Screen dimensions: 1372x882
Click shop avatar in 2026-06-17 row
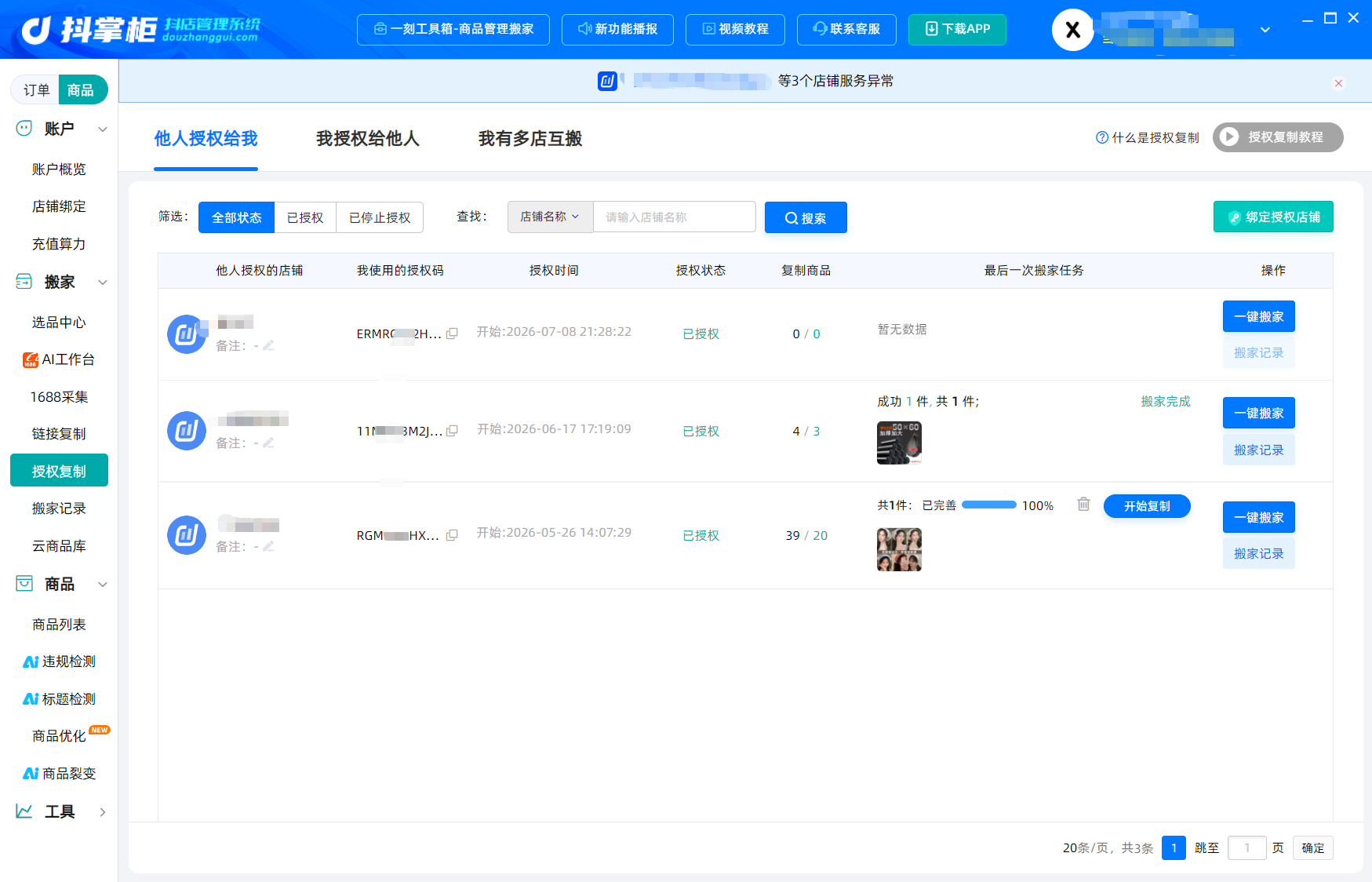pos(187,431)
